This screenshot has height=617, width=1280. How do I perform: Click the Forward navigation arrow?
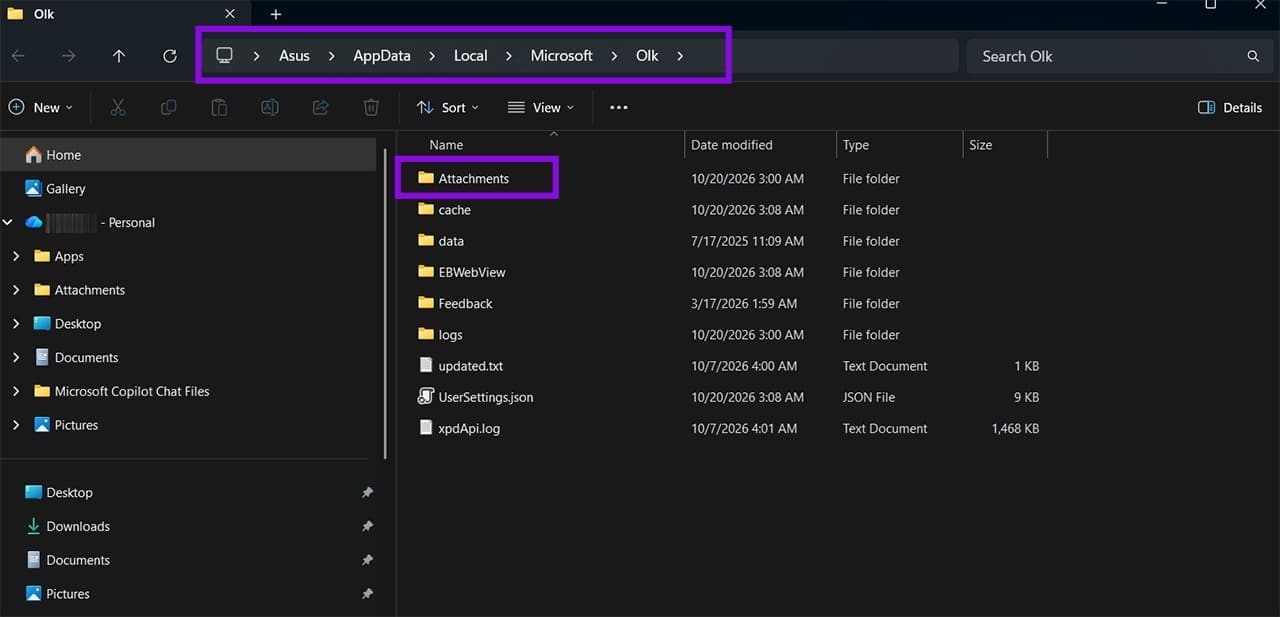click(68, 56)
